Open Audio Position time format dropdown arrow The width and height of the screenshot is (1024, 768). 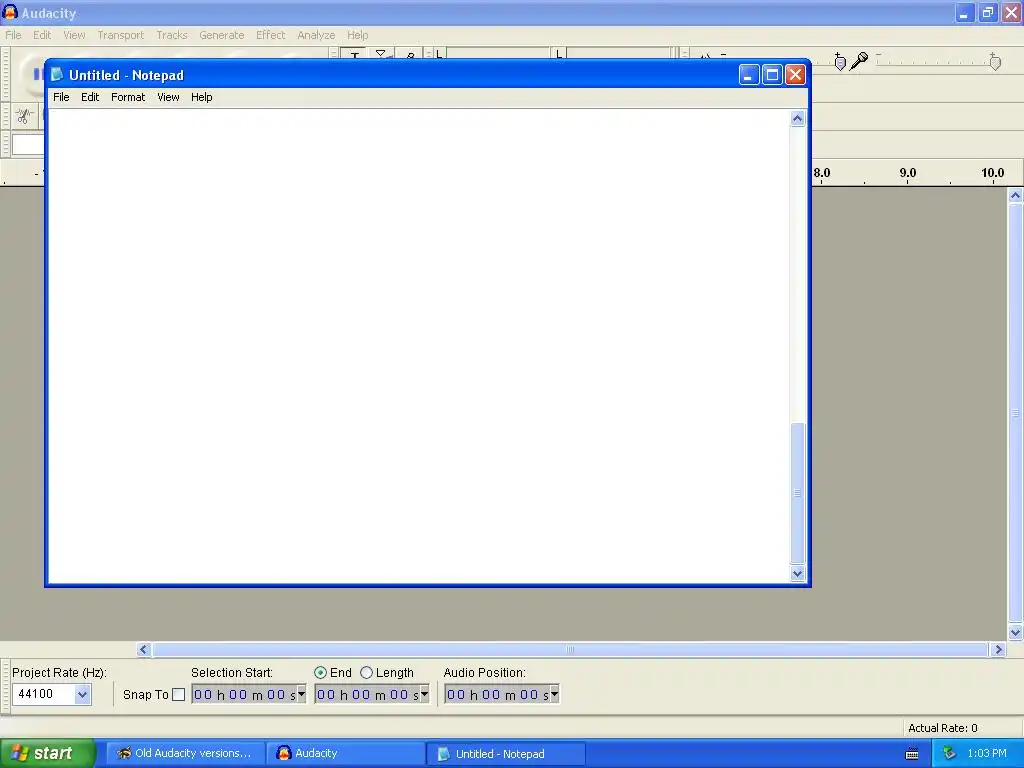tap(554, 694)
